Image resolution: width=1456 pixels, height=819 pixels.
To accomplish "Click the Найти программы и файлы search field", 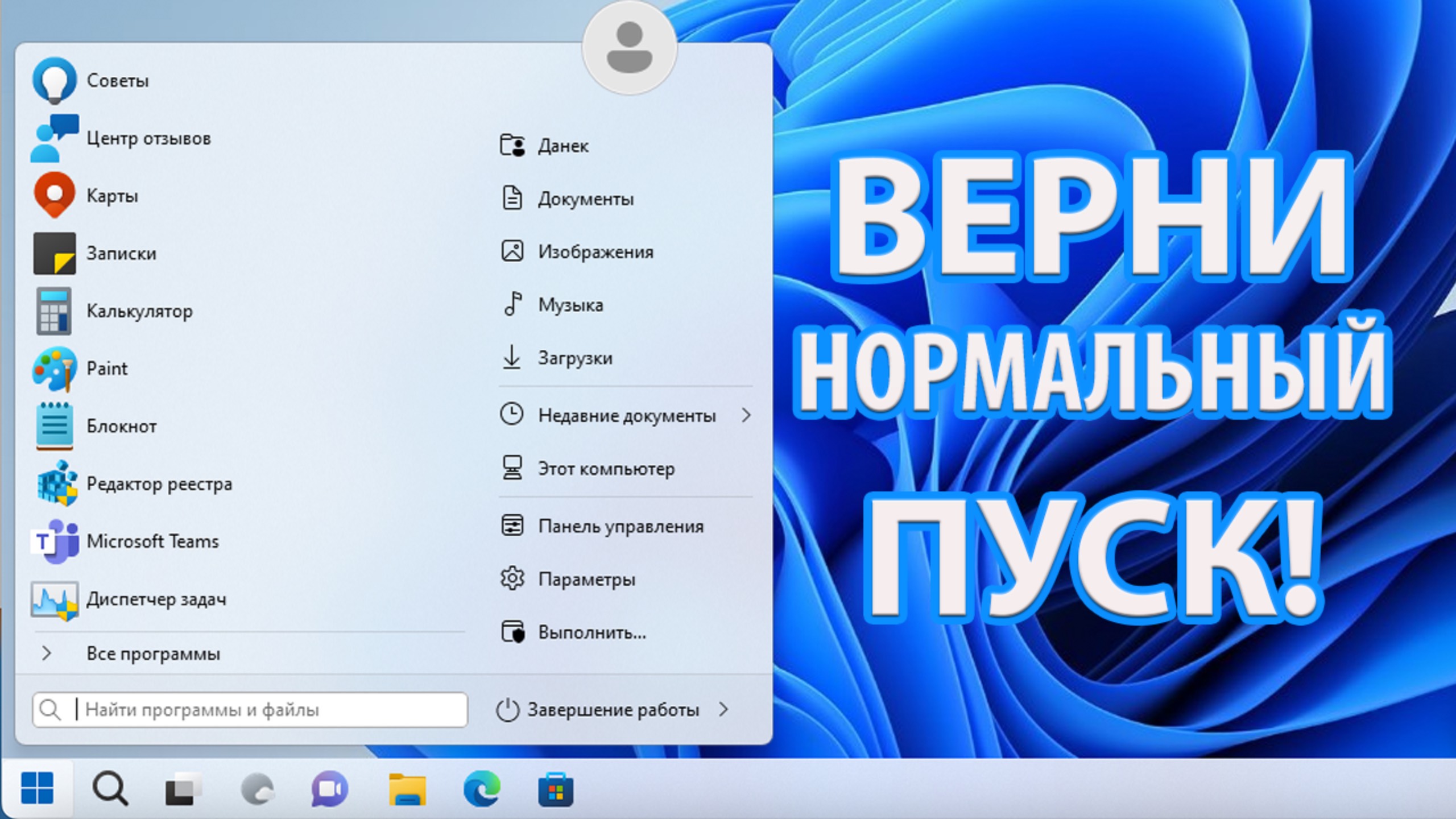I will coord(250,709).
